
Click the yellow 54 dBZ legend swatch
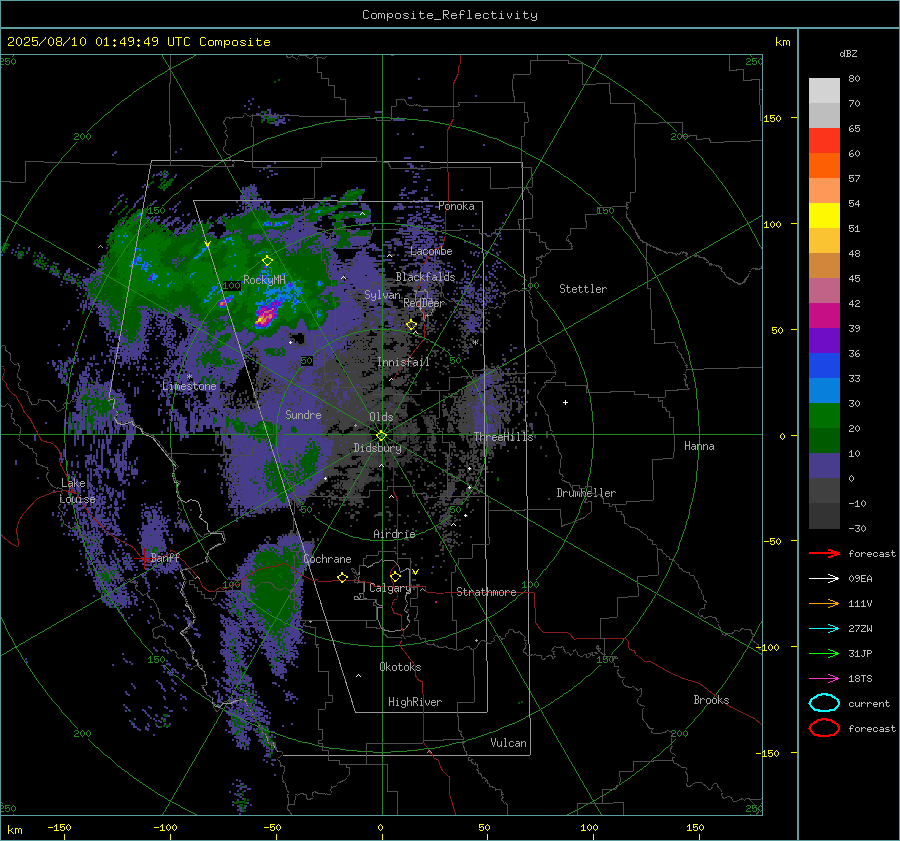point(824,215)
